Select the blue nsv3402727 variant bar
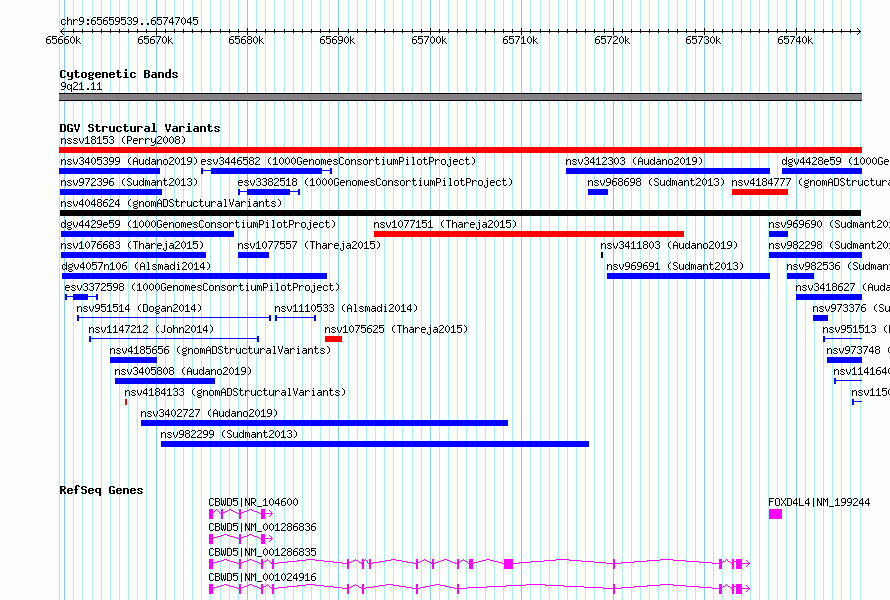The image size is (890, 600). 324,423
